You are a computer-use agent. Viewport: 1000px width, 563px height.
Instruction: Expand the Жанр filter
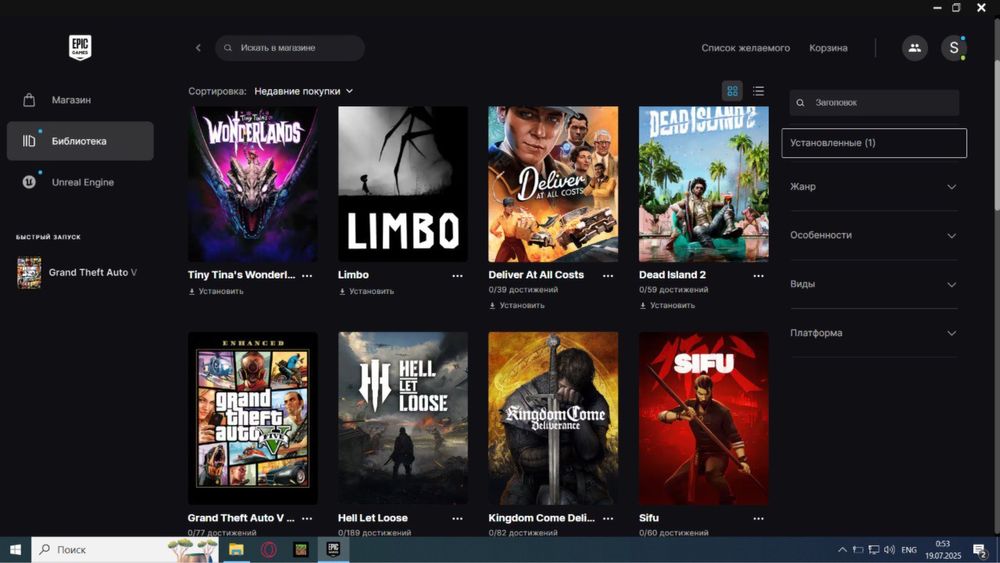pyautogui.click(x=874, y=187)
